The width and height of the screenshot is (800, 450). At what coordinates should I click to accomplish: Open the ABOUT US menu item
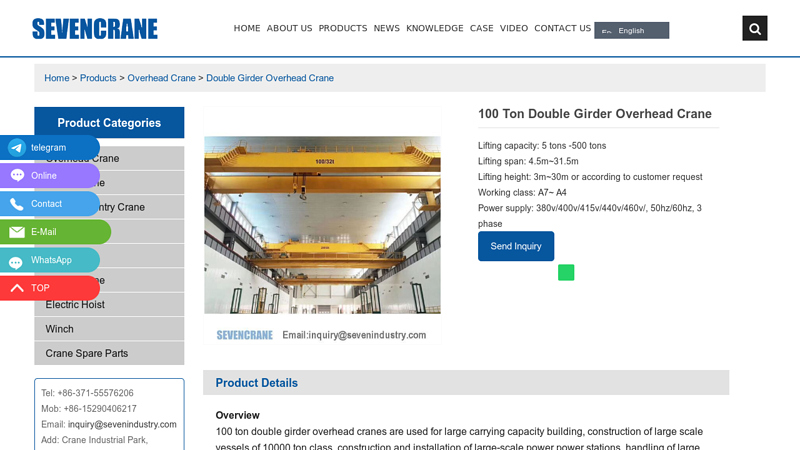pyautogui.click(x=289, y=28)
